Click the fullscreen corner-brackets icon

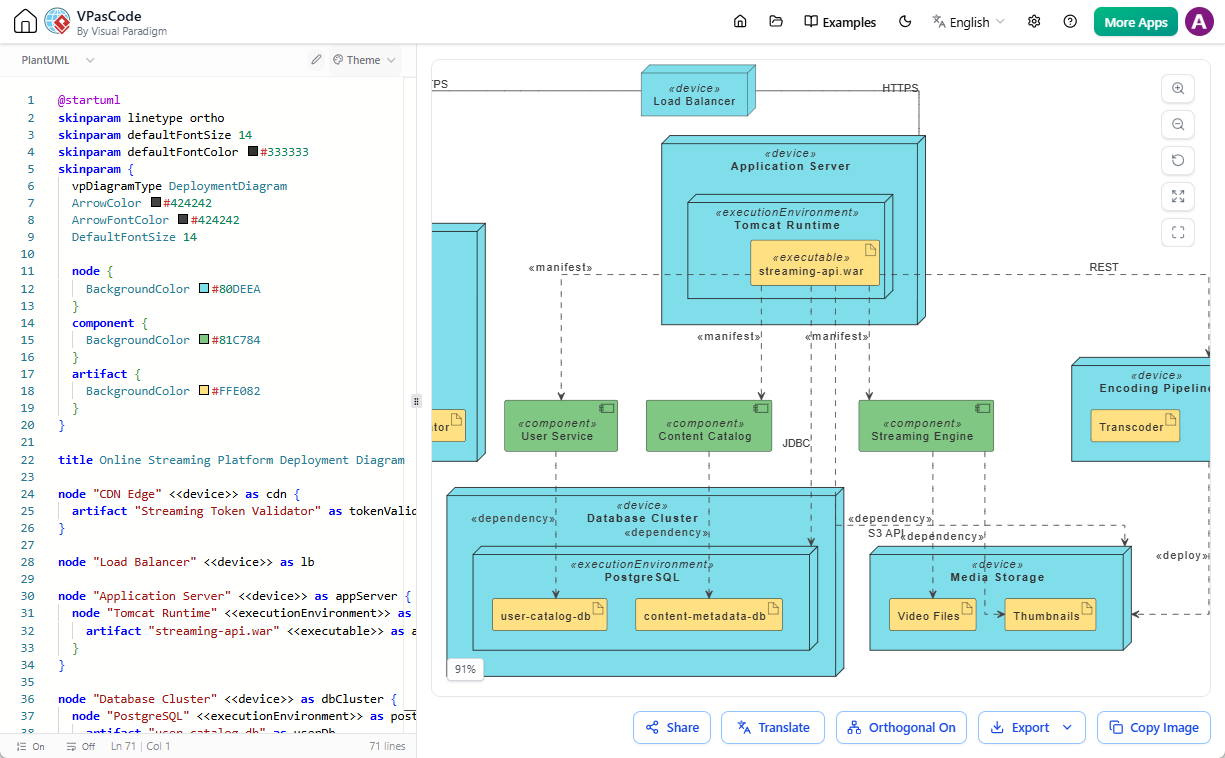[1178, 233]
